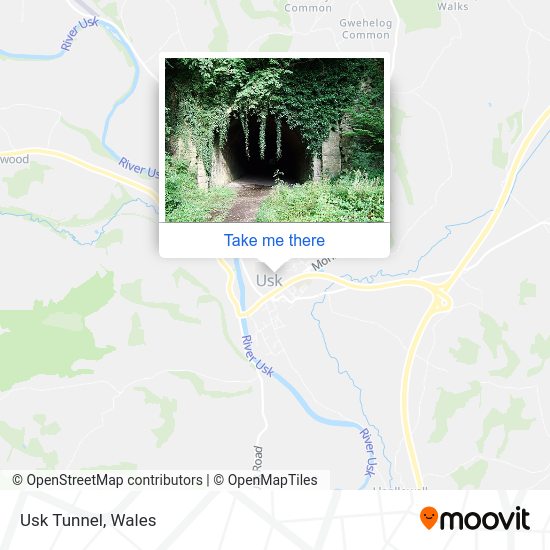Click the River Usk label south of Usk
This screenshot has height=550, width=550.
click(257, 356)
